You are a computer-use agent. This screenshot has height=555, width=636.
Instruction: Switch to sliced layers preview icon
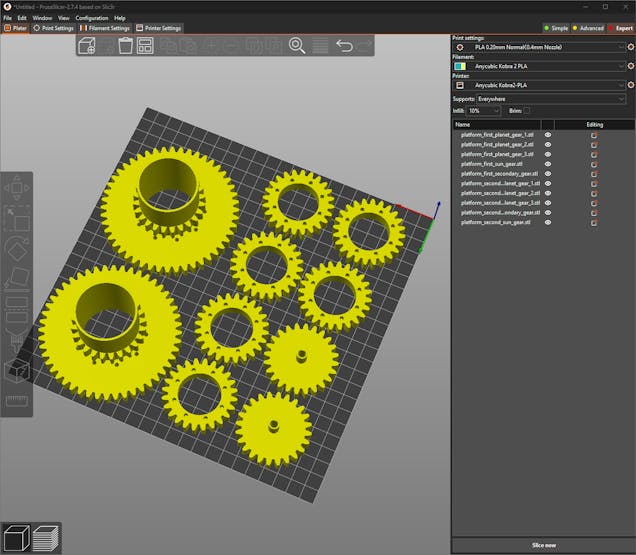tap(46, 537)
